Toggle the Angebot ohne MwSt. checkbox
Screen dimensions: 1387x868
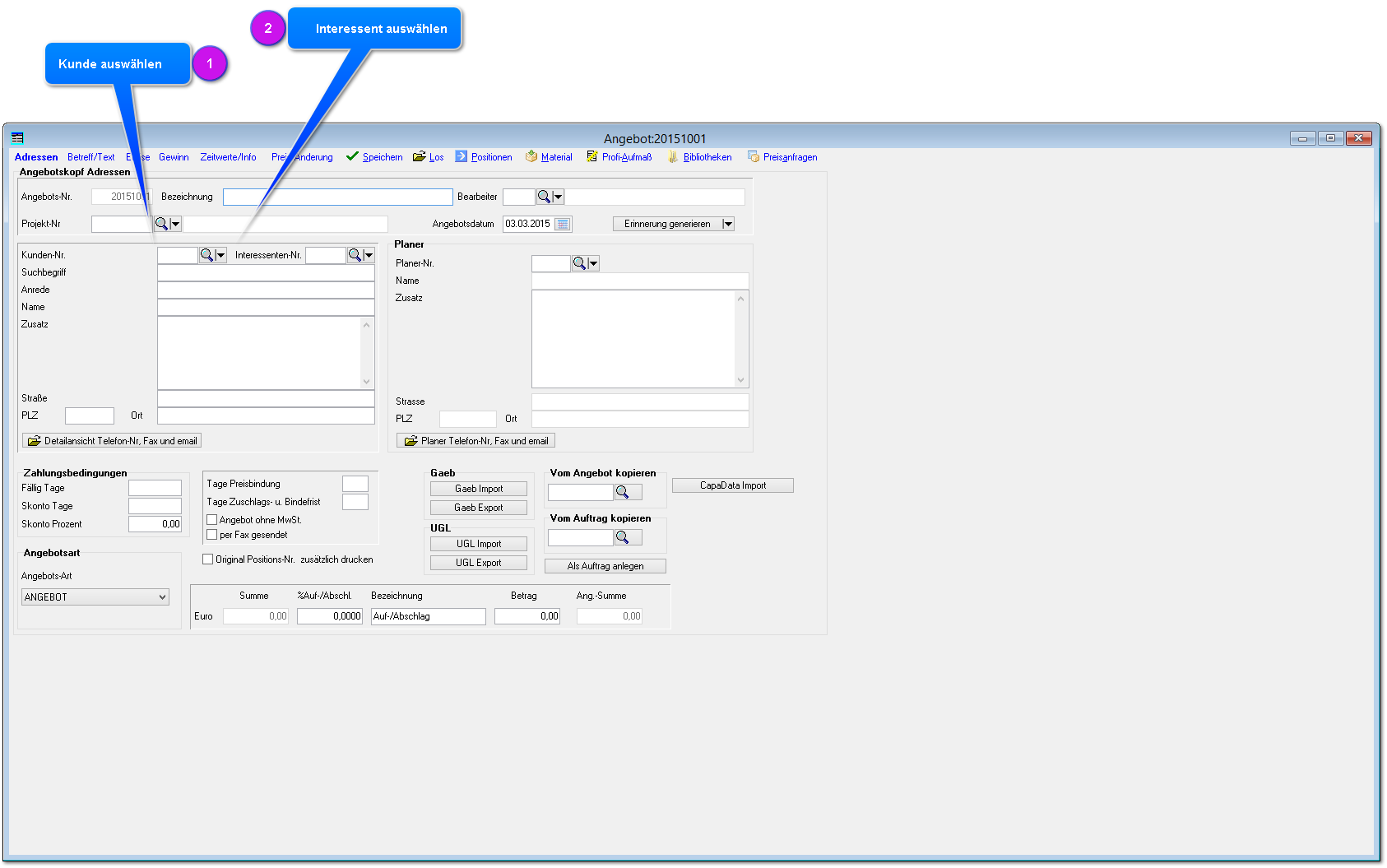(x=211, y=520)
